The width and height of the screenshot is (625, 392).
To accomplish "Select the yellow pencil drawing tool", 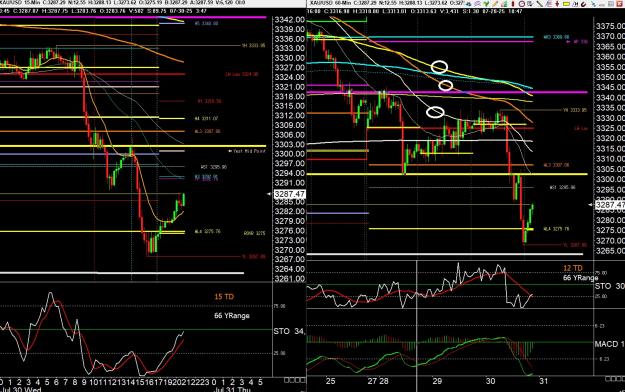I will (x=495, y=4).
